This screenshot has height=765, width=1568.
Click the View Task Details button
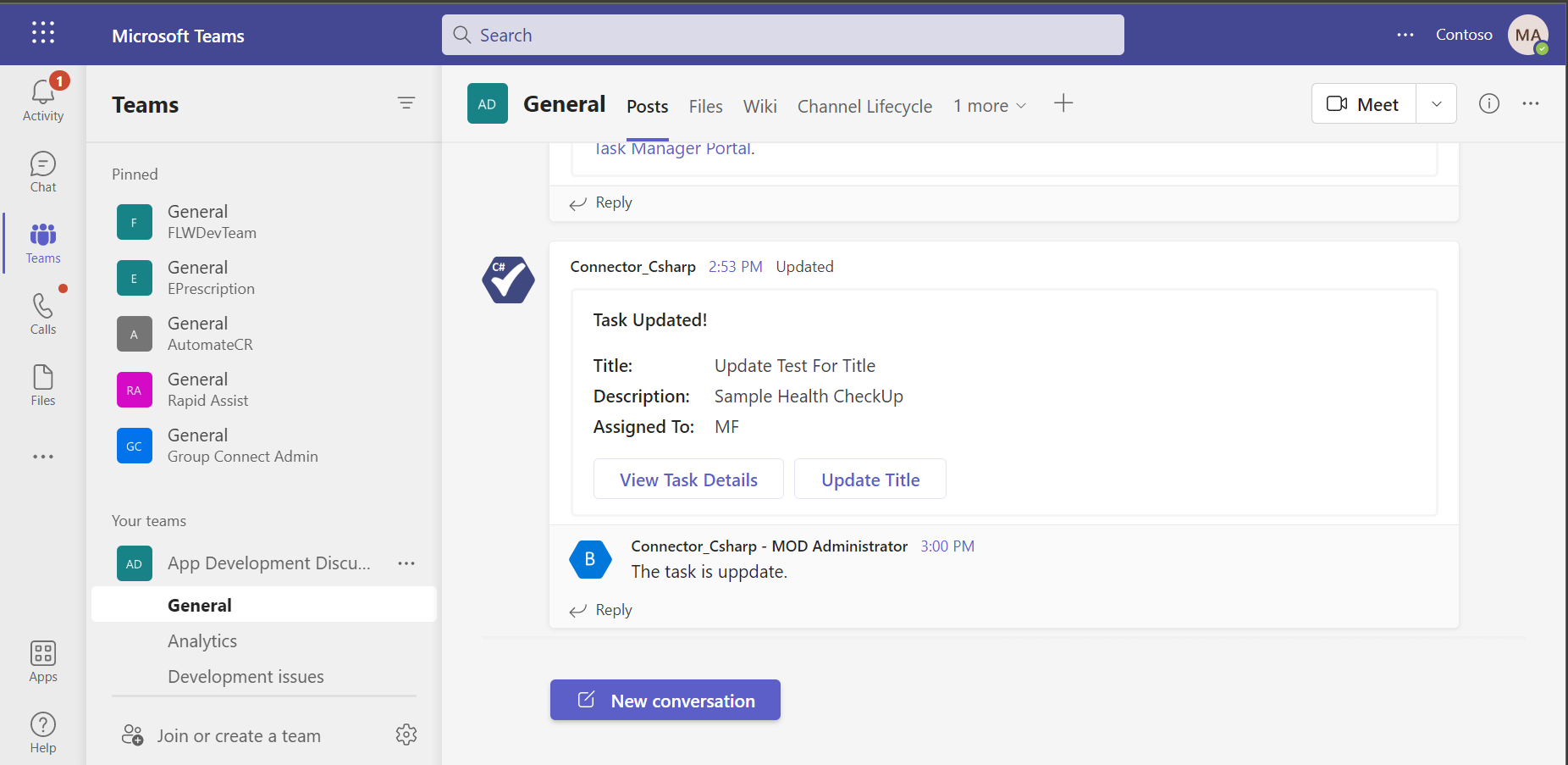pos(688,480)
